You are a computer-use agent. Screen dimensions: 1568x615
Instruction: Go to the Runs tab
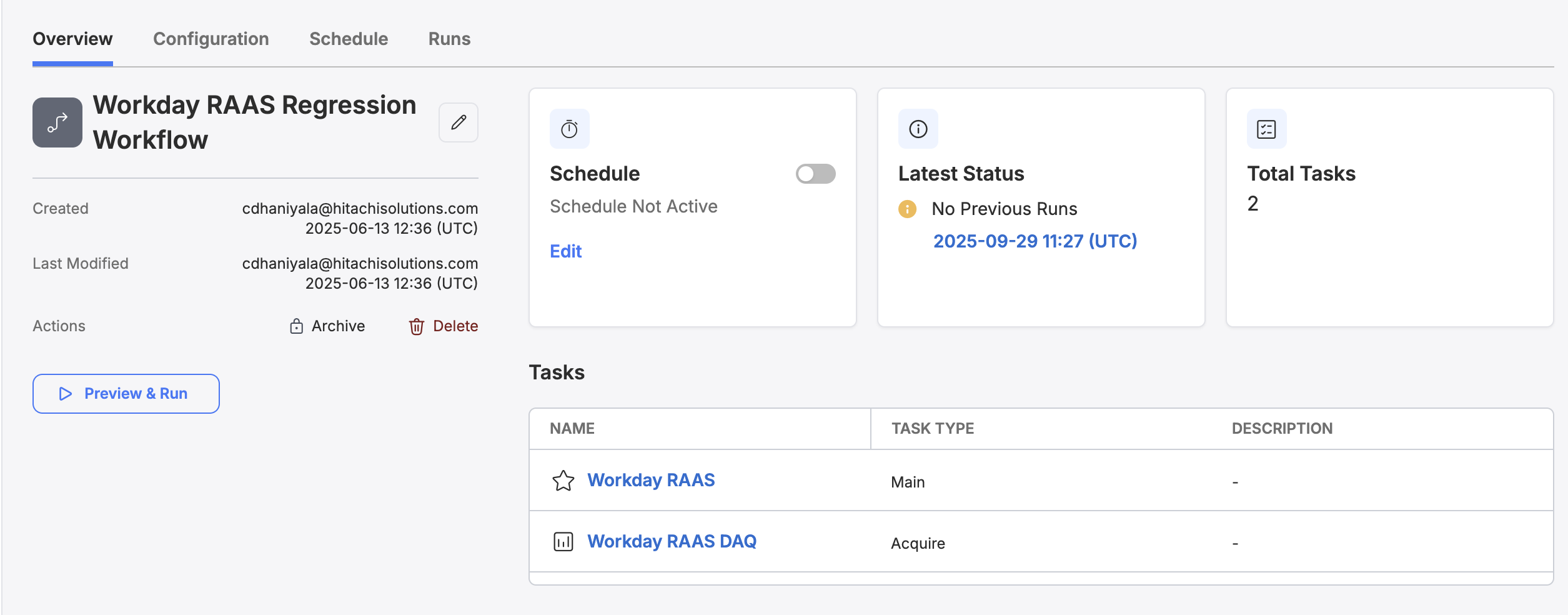tap(450, 39)
